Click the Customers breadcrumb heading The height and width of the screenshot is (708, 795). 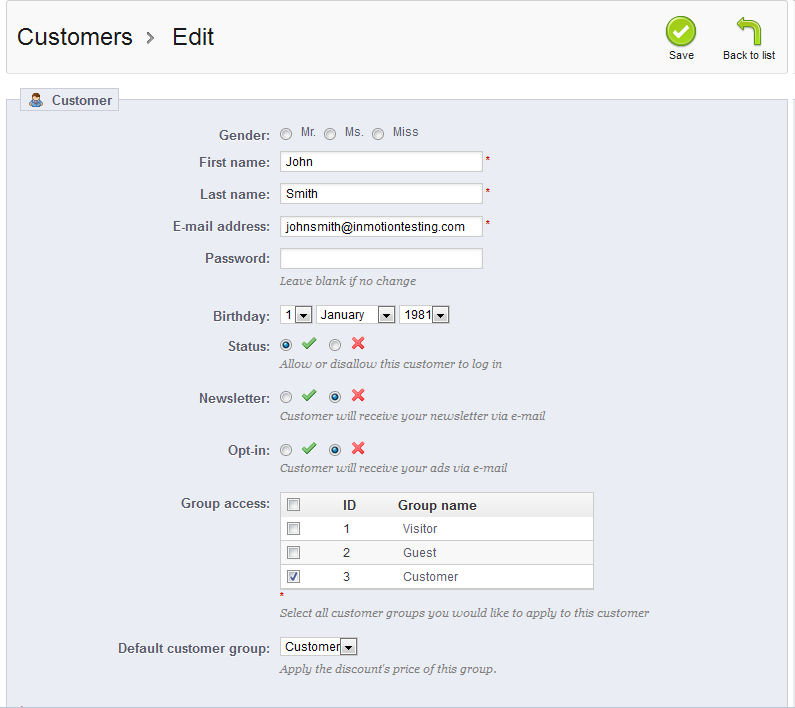coord(75,37)
